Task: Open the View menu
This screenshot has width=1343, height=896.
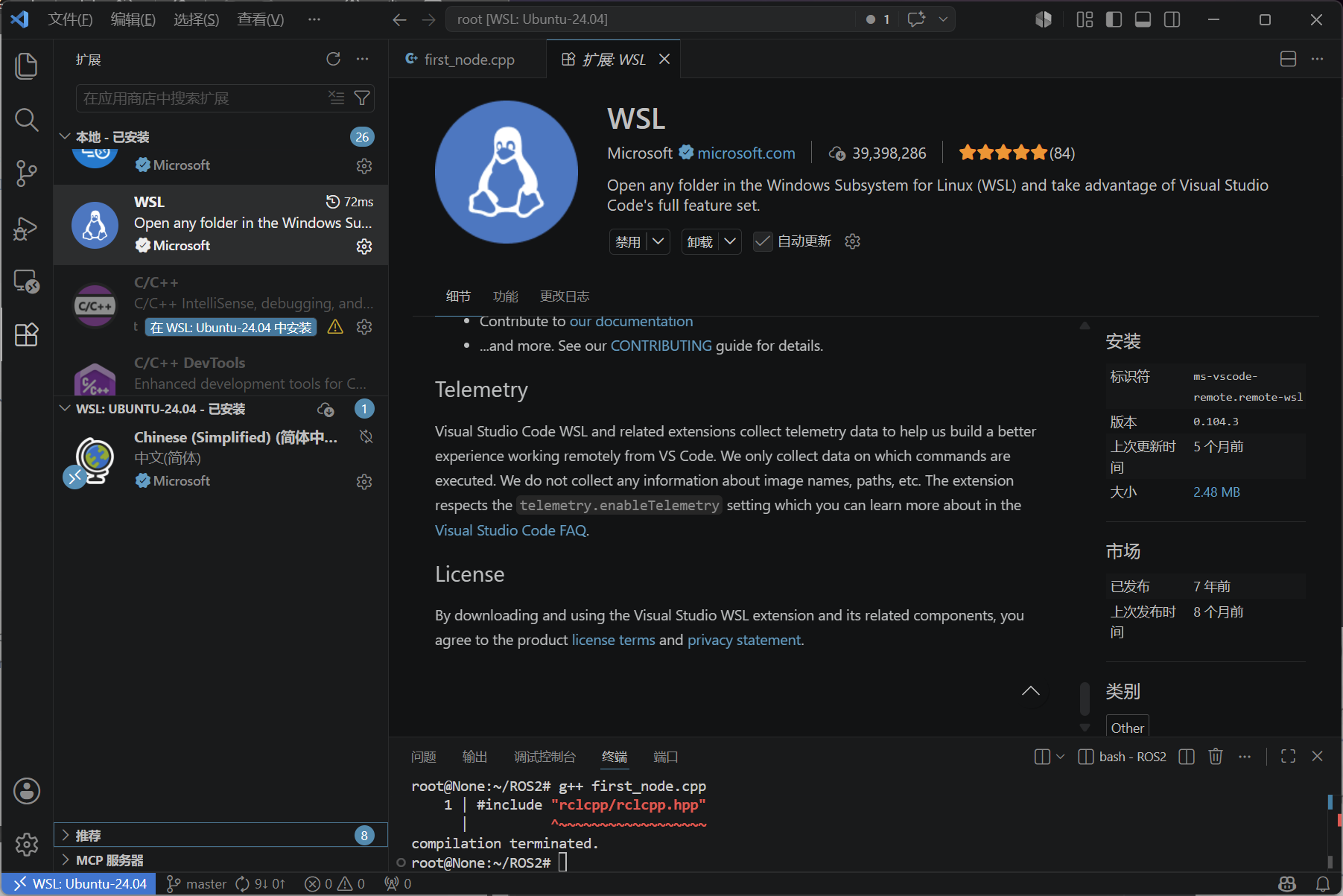Action: (x=260, y=19)
